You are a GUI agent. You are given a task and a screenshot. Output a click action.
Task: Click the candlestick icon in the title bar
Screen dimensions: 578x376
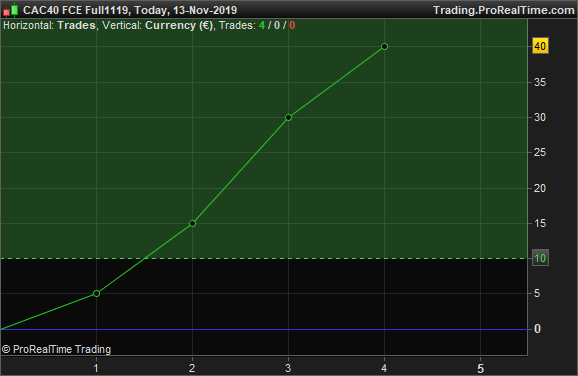click(10, 10)
